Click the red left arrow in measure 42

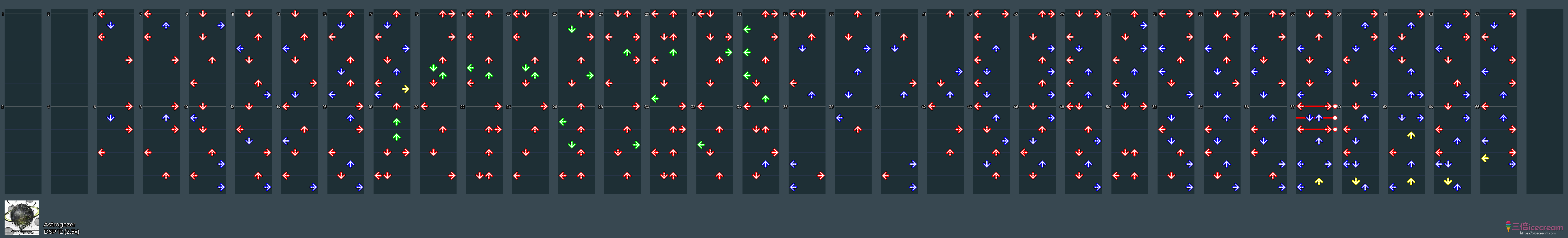tap(932, 106)
